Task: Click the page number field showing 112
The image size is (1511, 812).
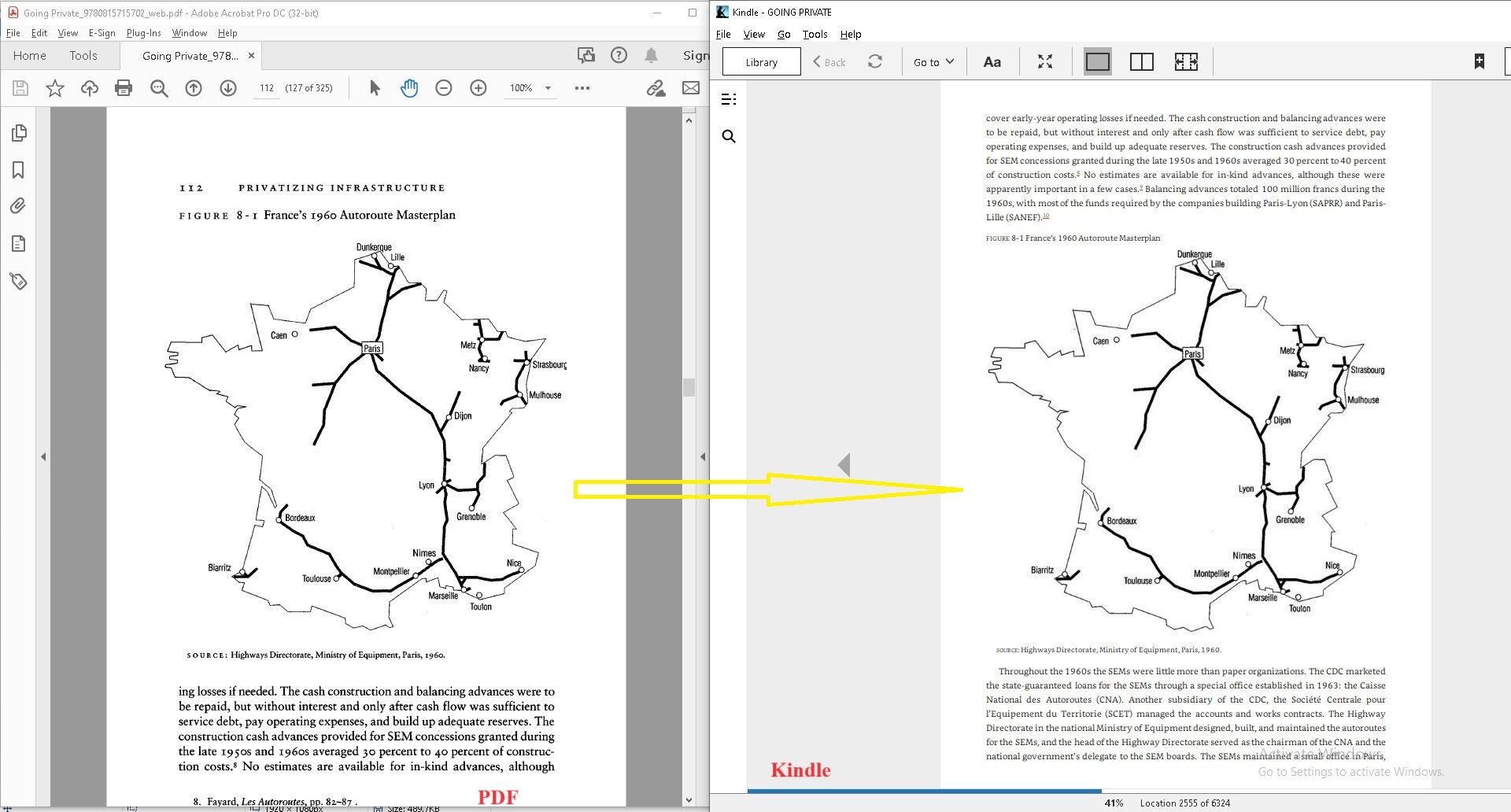Action: pos(267,88)
